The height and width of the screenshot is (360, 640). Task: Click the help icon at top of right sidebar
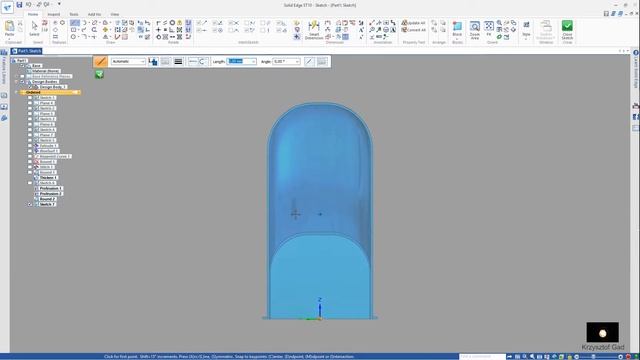click(636, 53)
